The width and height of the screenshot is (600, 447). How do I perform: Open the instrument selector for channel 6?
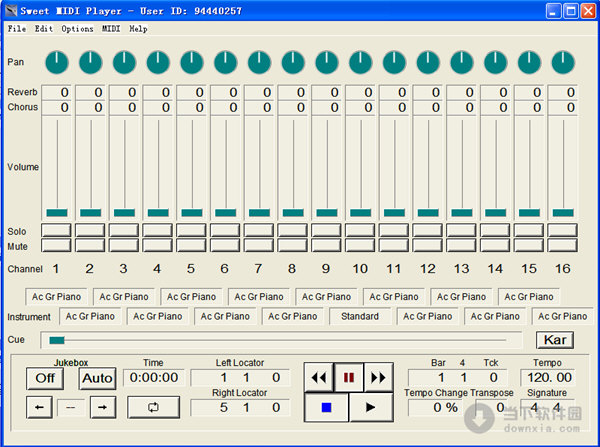click(225, 316)
